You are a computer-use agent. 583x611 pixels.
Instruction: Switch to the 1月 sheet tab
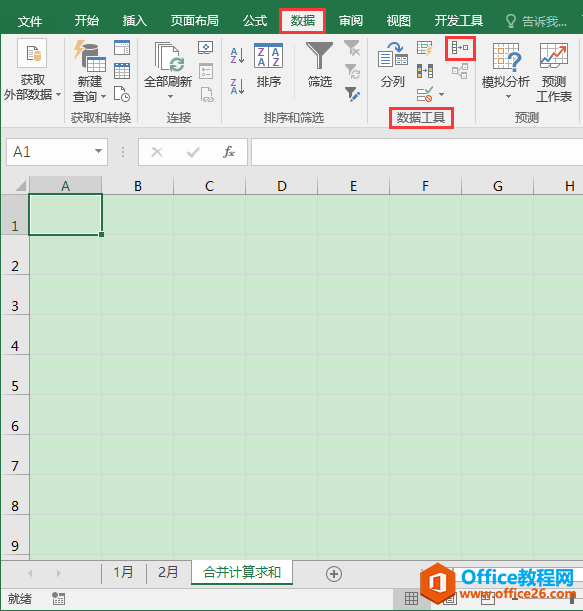(124, 573)
